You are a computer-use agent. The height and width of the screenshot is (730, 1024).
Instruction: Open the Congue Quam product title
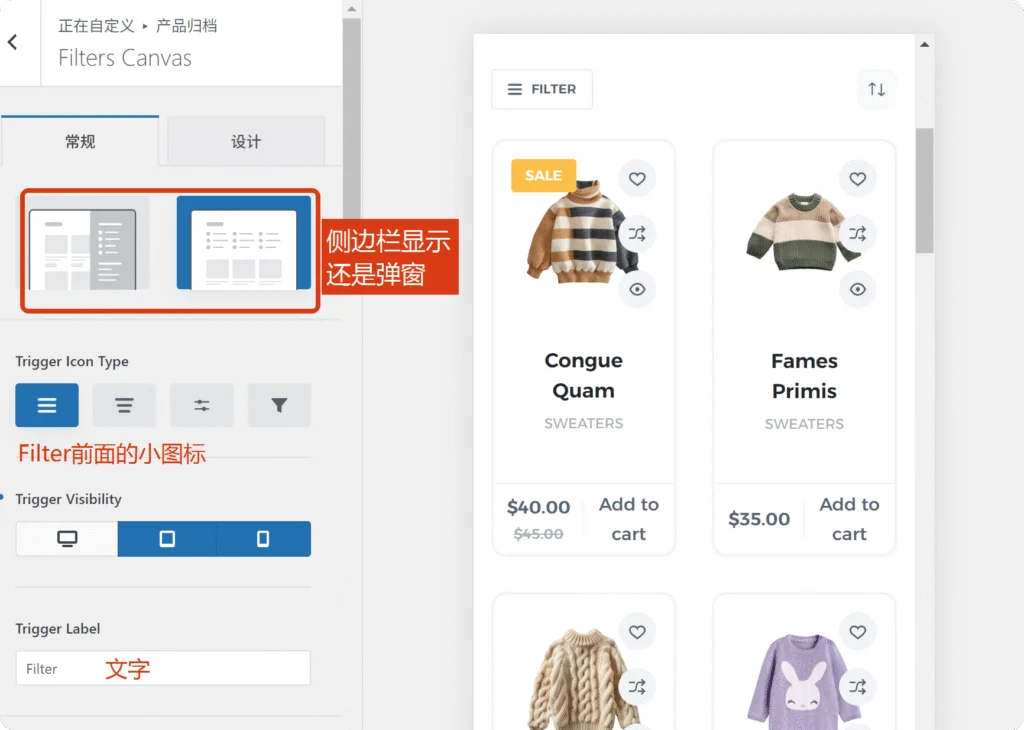[583, 375]
